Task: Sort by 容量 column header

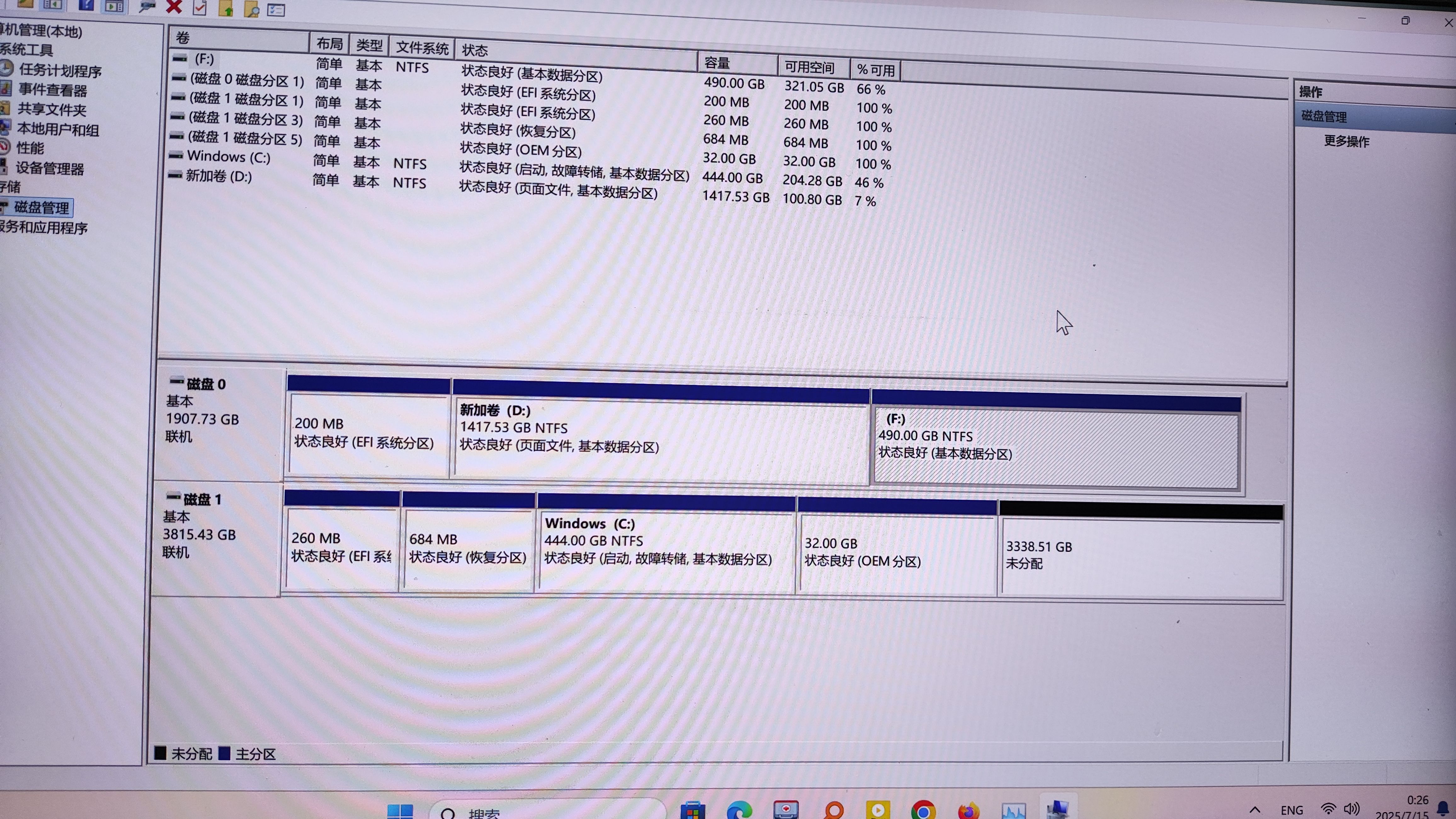Action: (717, 63)
